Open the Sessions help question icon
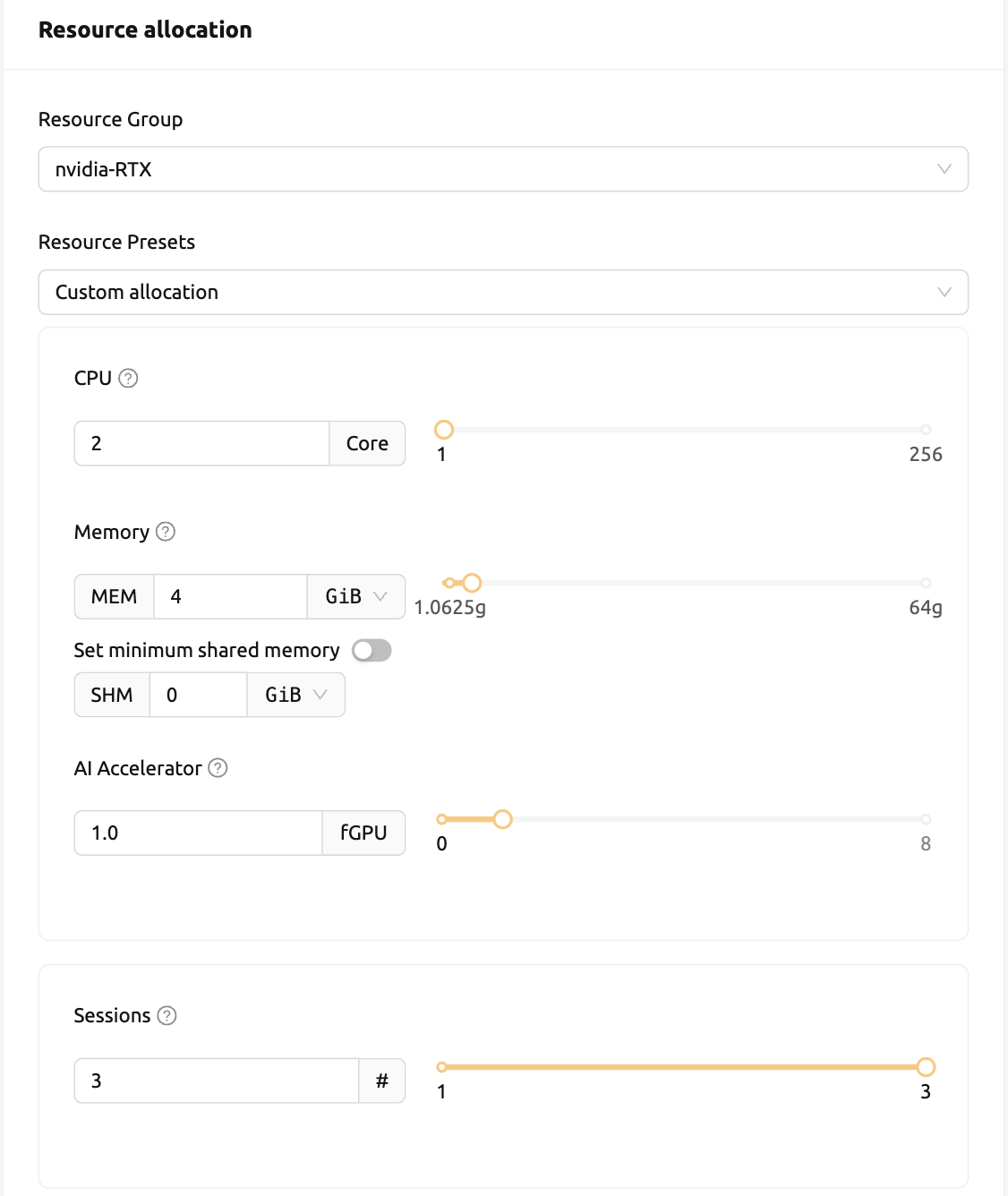1008x1196 pixels. [167, 1015]
